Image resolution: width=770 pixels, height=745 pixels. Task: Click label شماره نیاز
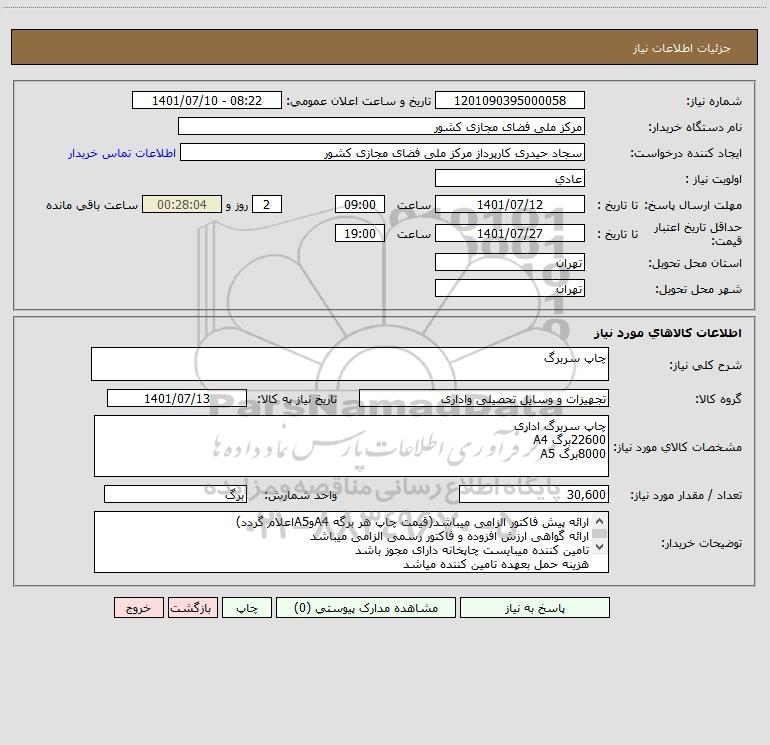click(x=714, y=101)
